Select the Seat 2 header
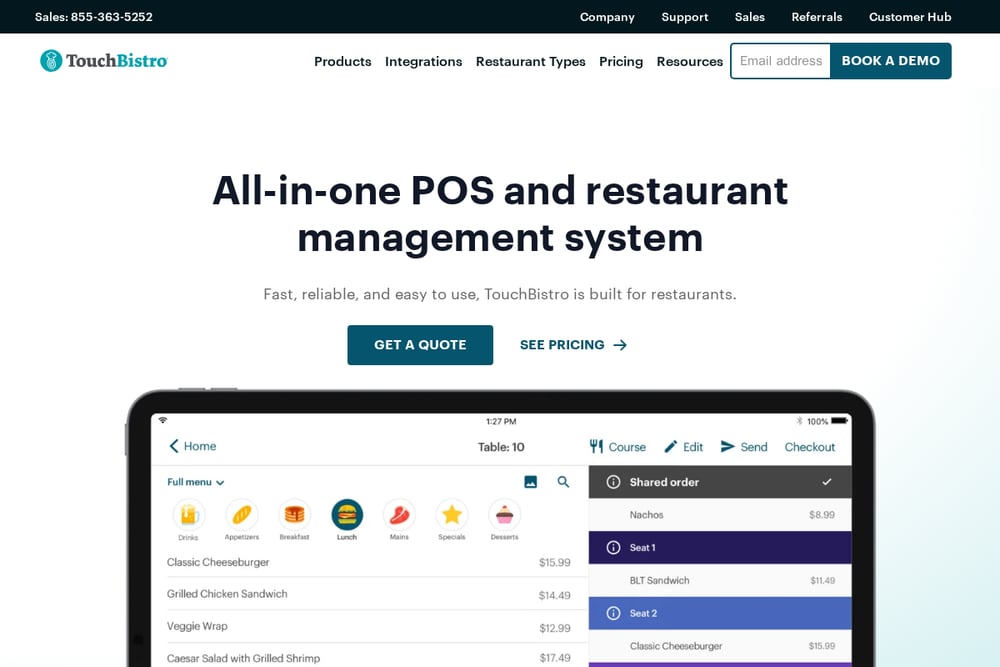 pyautogui.click(x=720, y=613)
